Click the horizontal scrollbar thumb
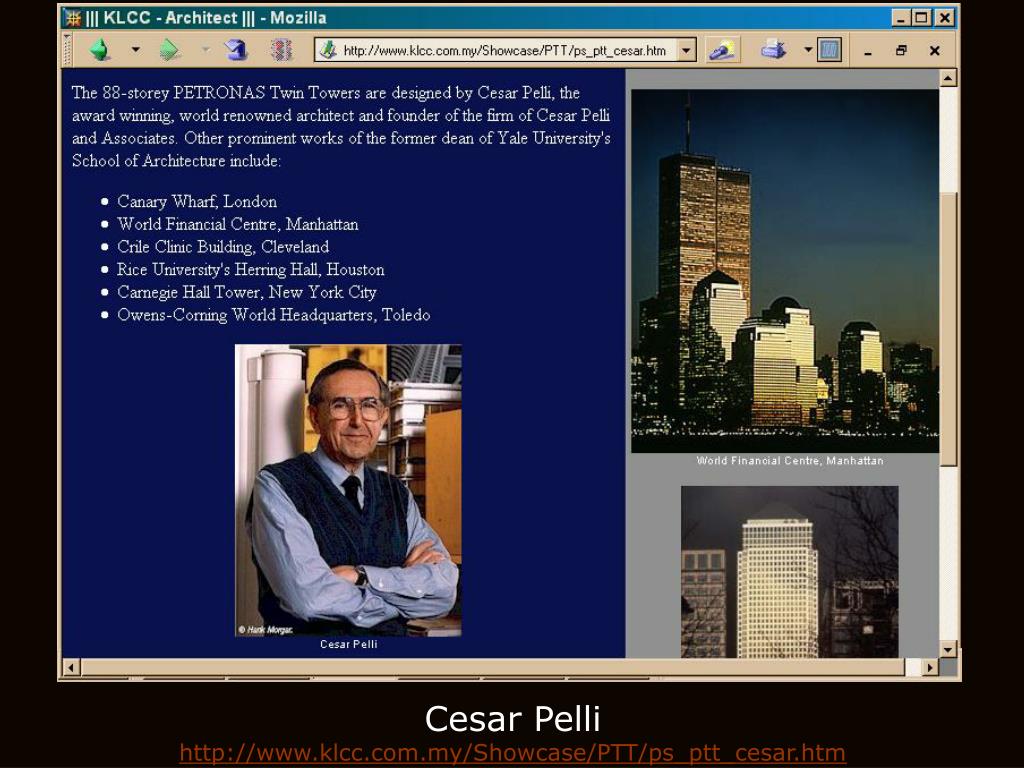The width and height of the screenshot is (1024, 768). [x=493, y=667]
